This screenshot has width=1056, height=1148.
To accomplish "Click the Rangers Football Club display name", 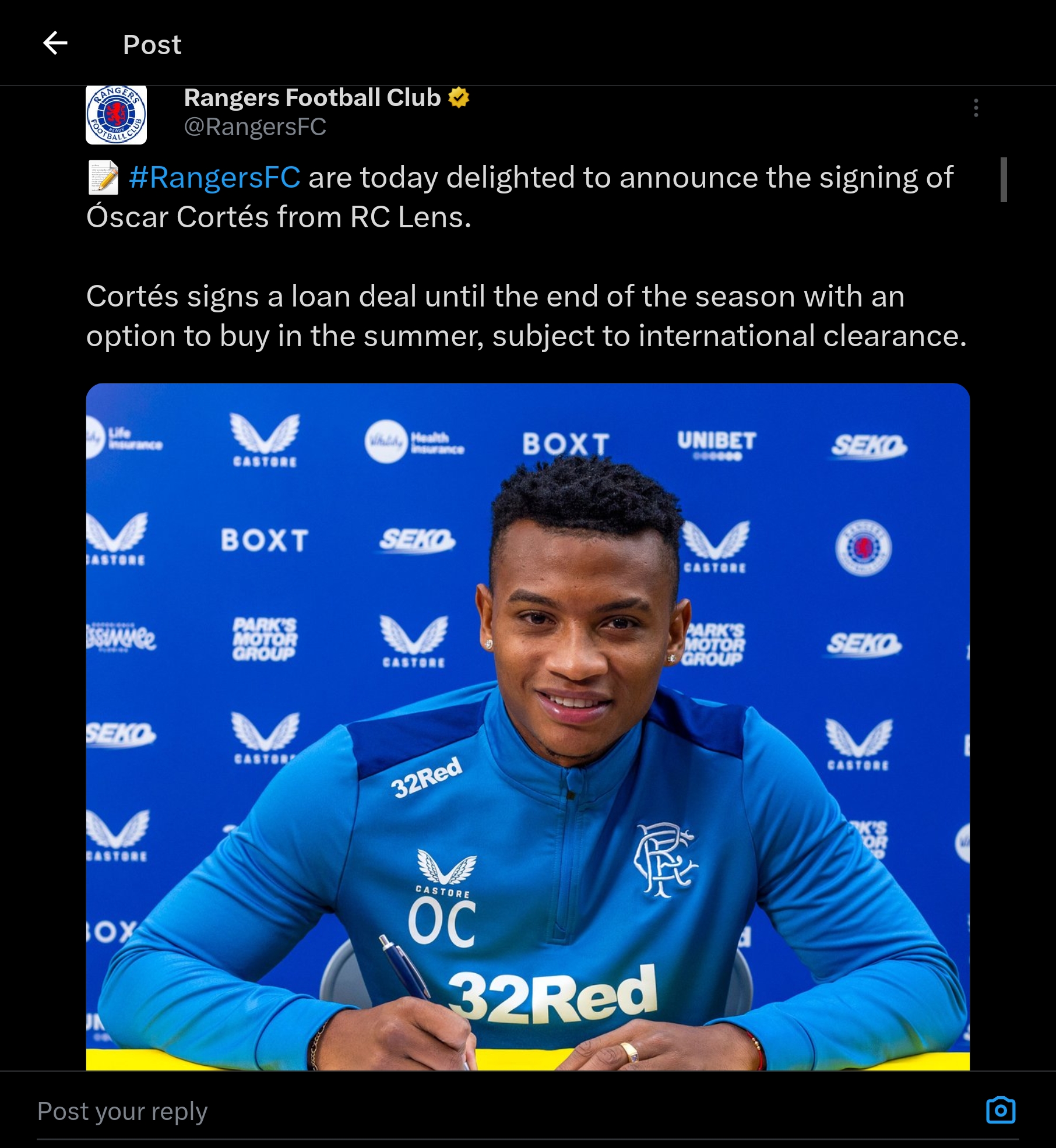I will pyautogui.click(x=312, y=98).
